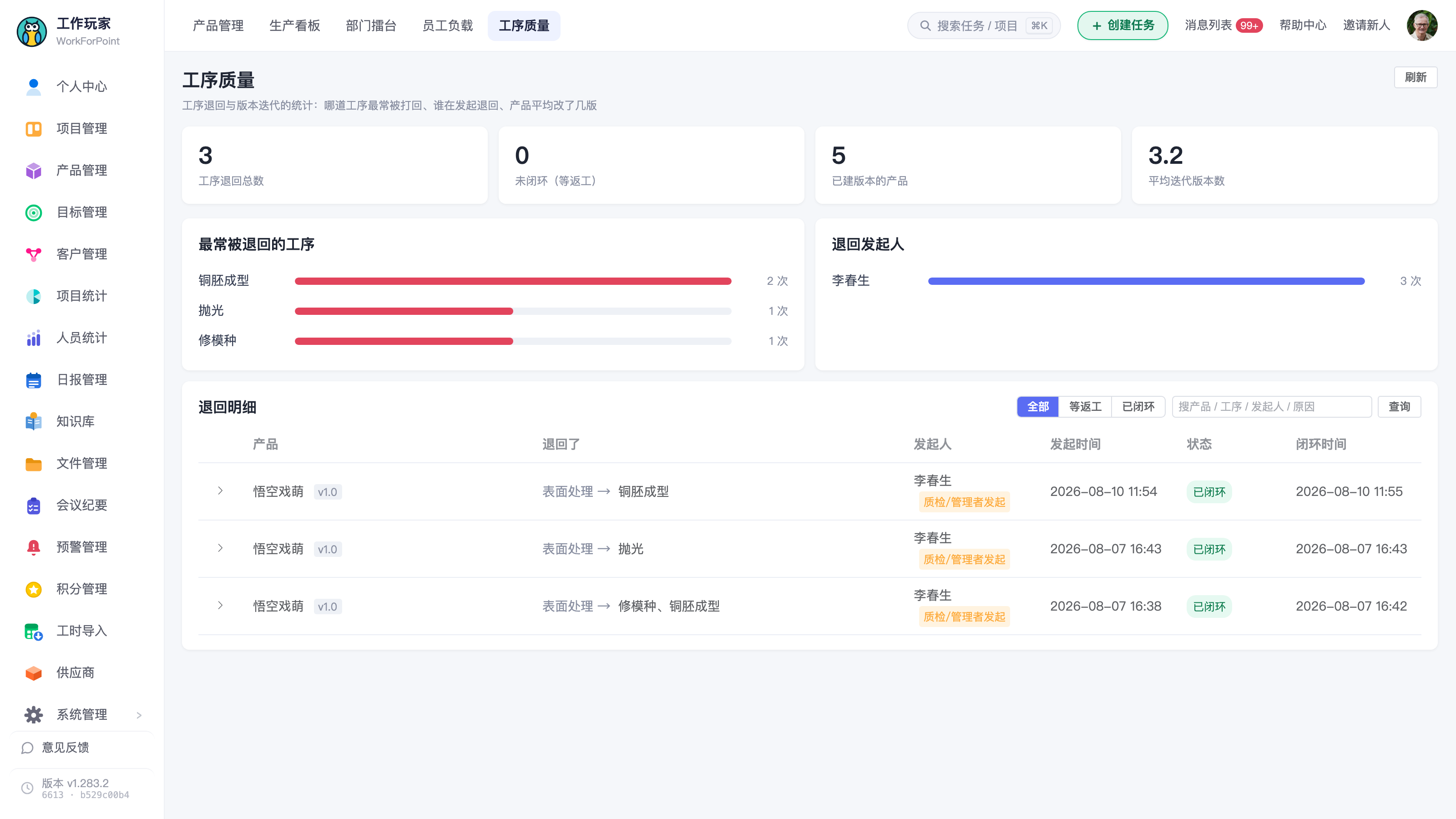1456x819 pixels.
Task: Open the user avatar menu
Action: point(1422,25)
